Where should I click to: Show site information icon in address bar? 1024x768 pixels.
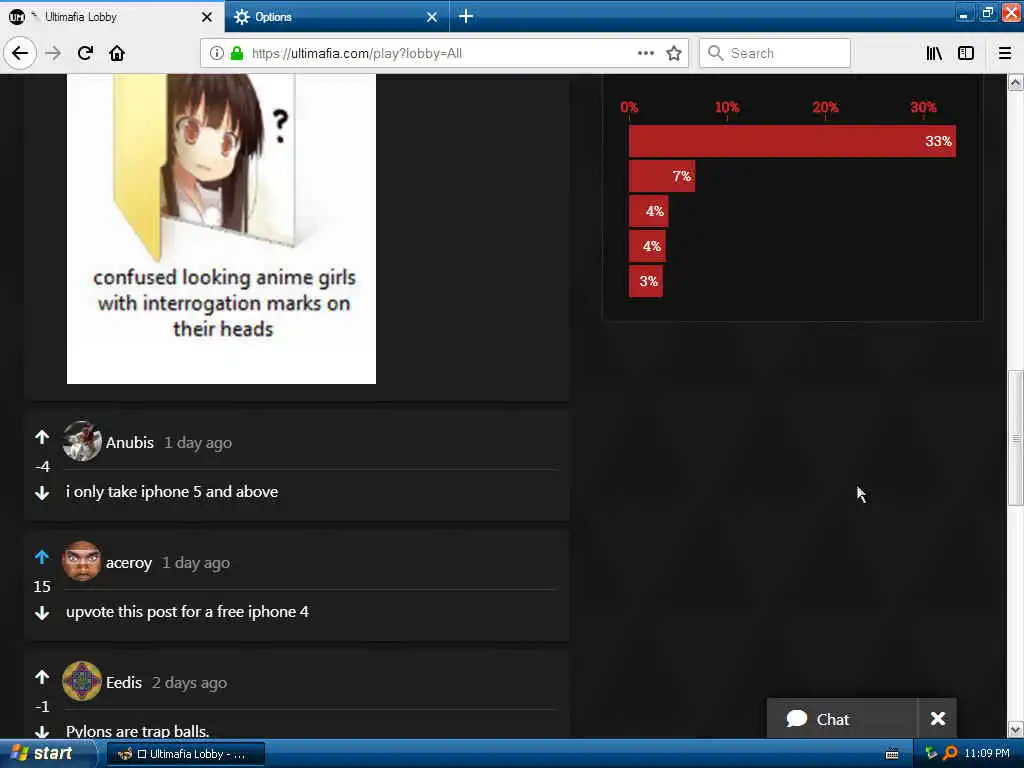(216, 53)
